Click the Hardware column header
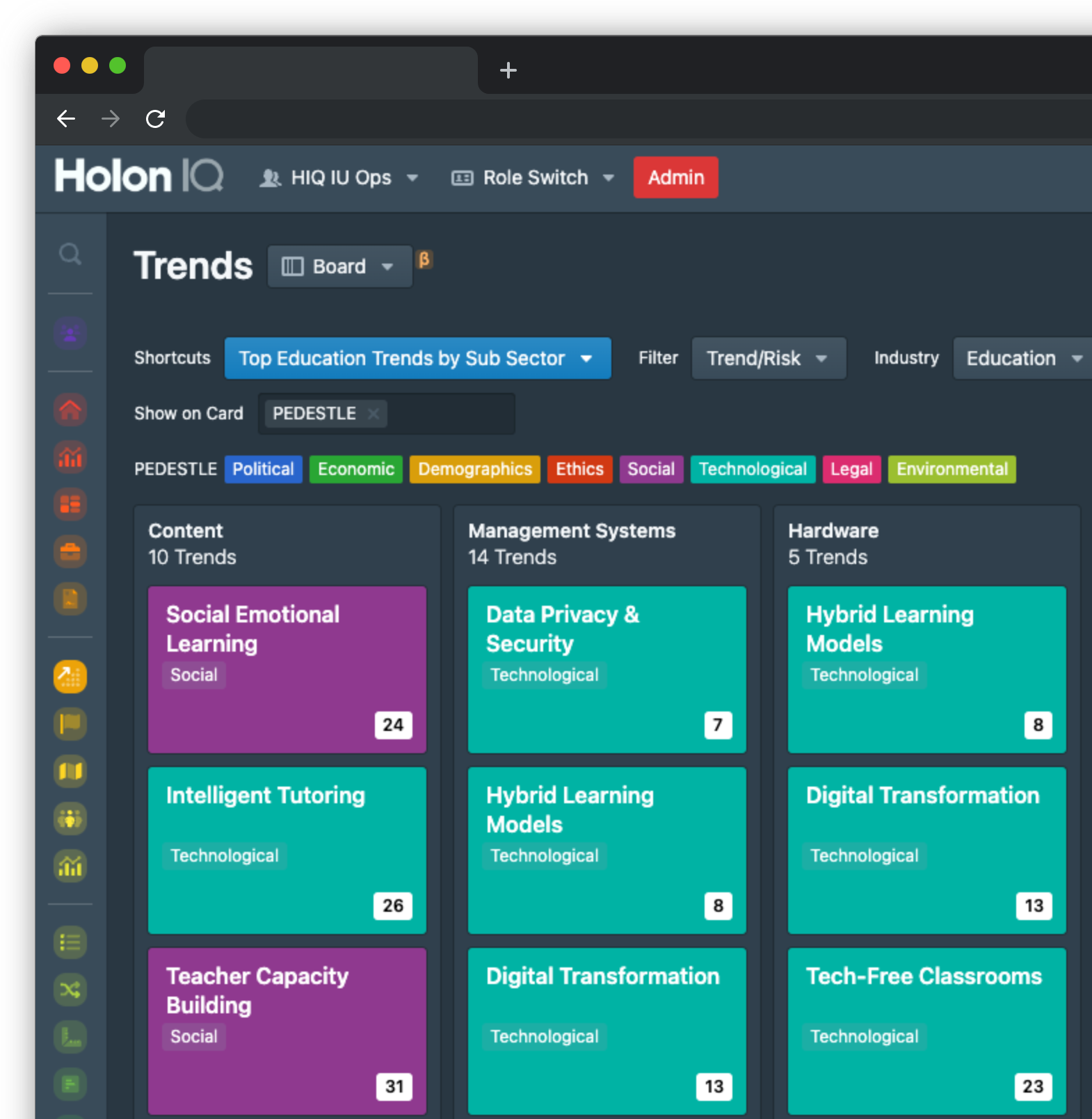The image size is (1092, 1119). pos(833,531)
